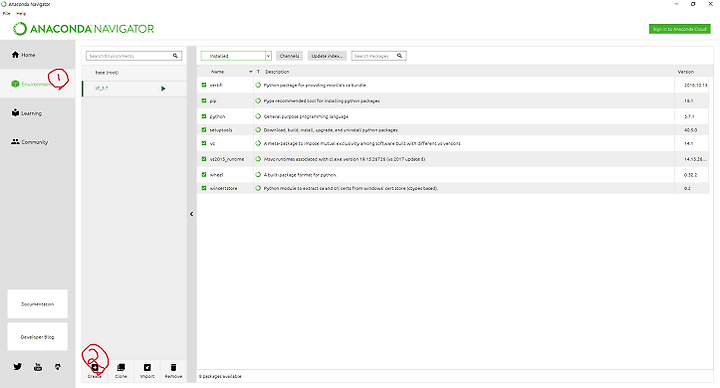Toggle the vs2015_runtime package checkbox
The height and width of the screenshot is (388, 720).
[204, 159]
